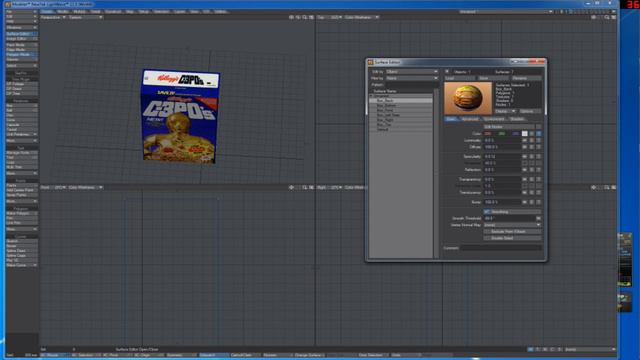
Task: Switch to the Shaders tab in Surface Editor
Action: point(517,119)
